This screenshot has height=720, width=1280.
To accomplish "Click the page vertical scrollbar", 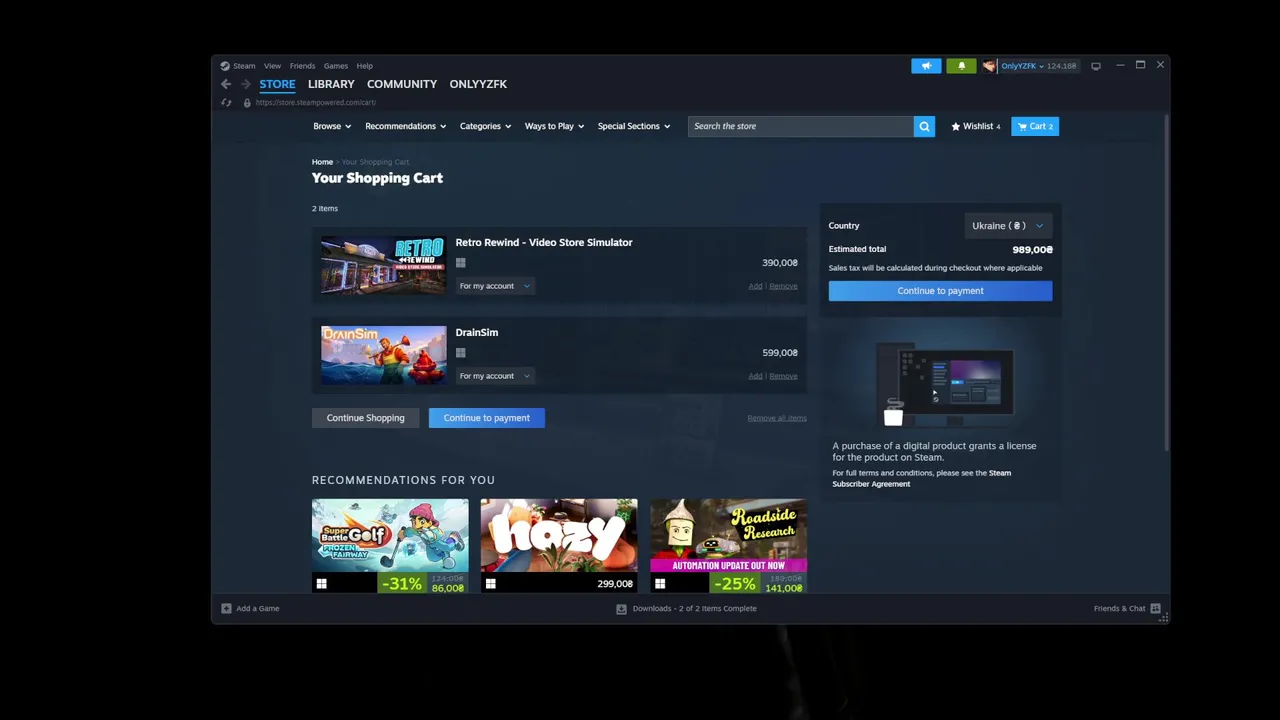I will (x=1165, y=284).
